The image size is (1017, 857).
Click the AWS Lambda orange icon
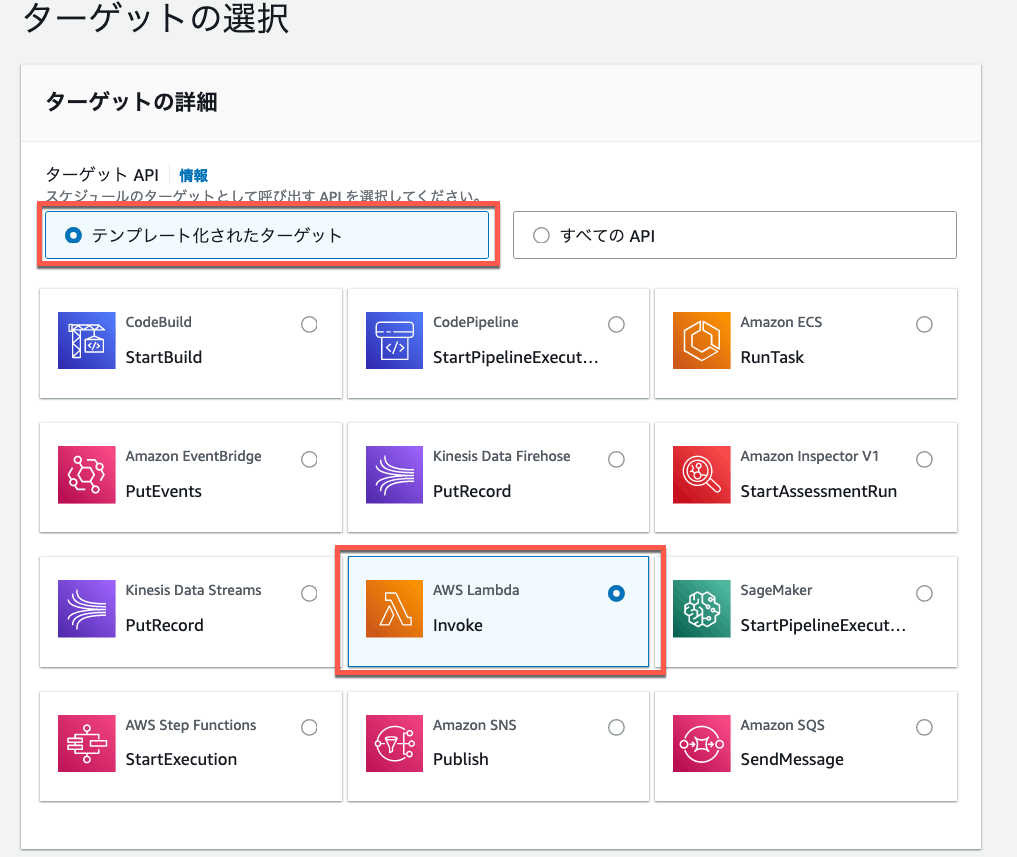tap(393, 606)
